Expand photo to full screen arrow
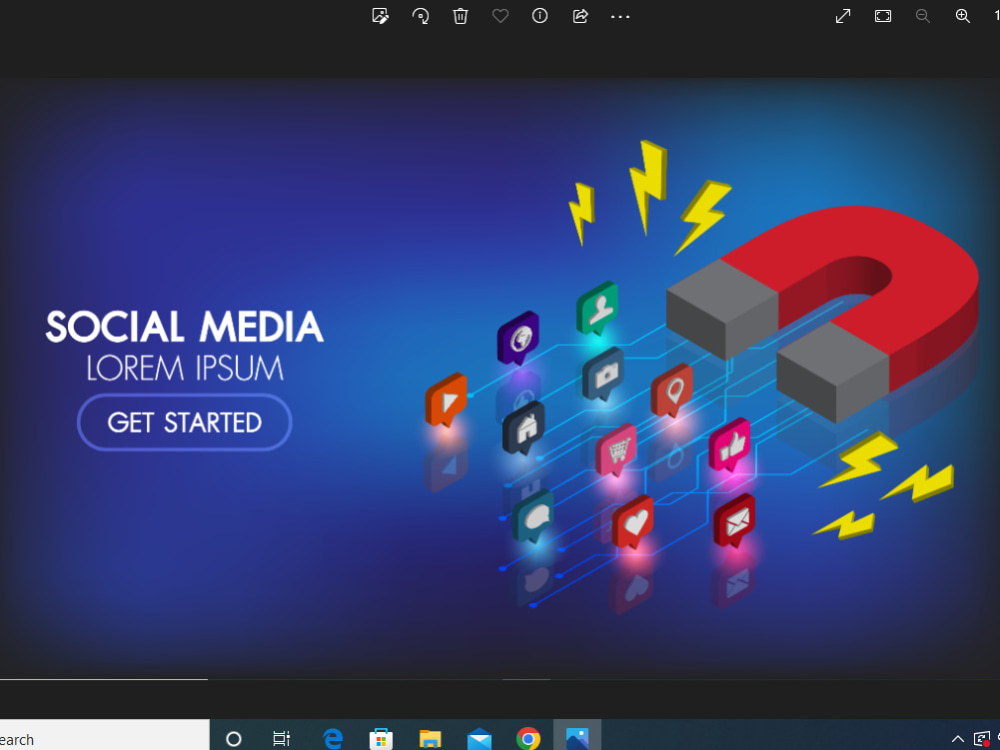This screenshot has width=1000, height=750. 843,16
